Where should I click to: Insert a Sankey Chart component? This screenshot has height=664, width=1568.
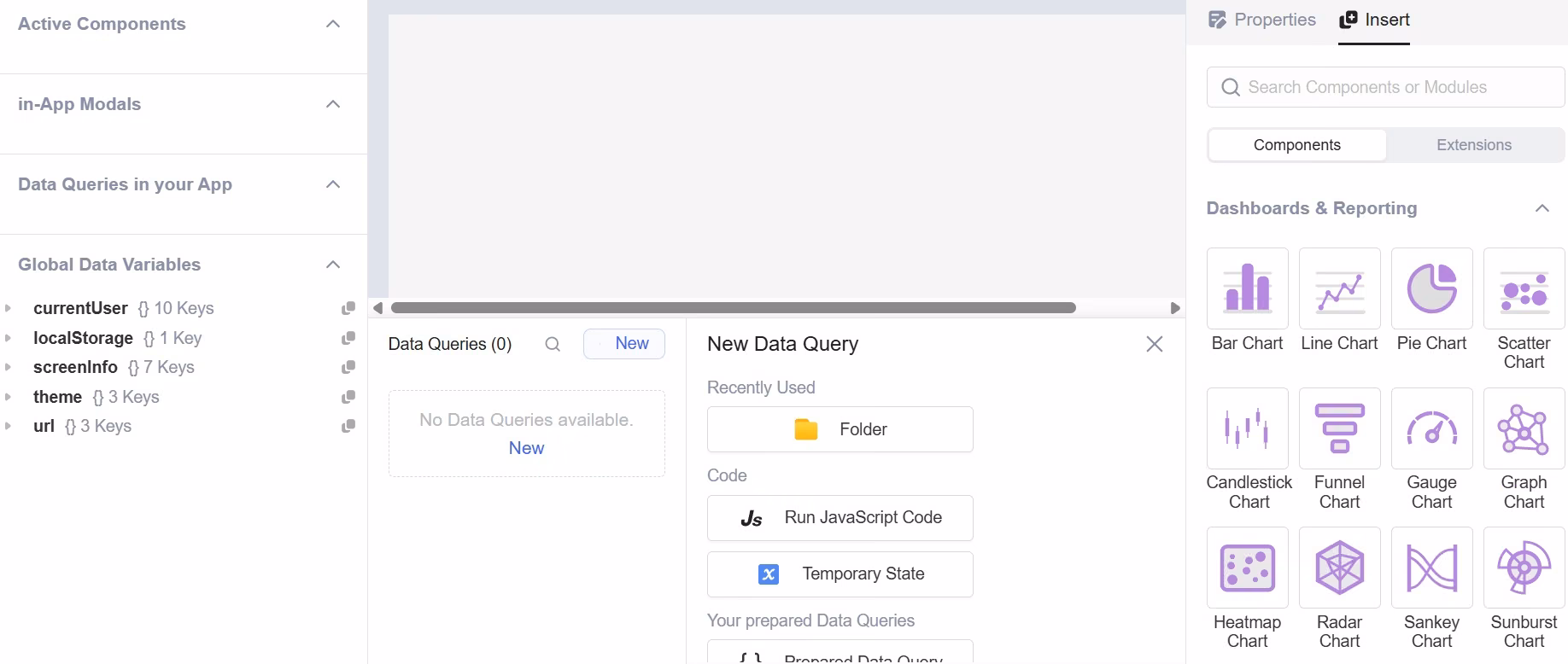(x=1431, y=568)
